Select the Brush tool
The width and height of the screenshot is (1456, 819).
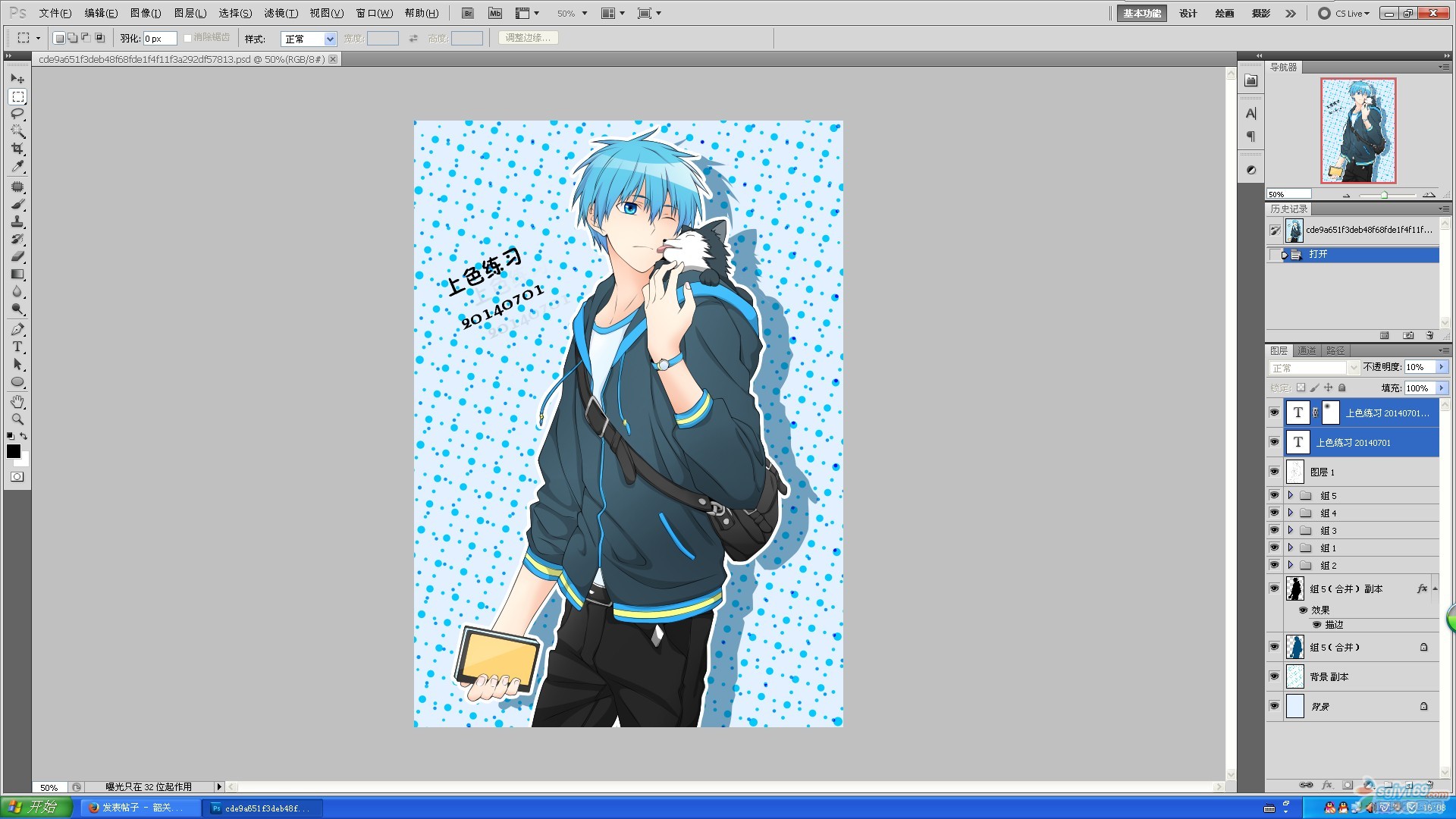click(x=17, y=204)
